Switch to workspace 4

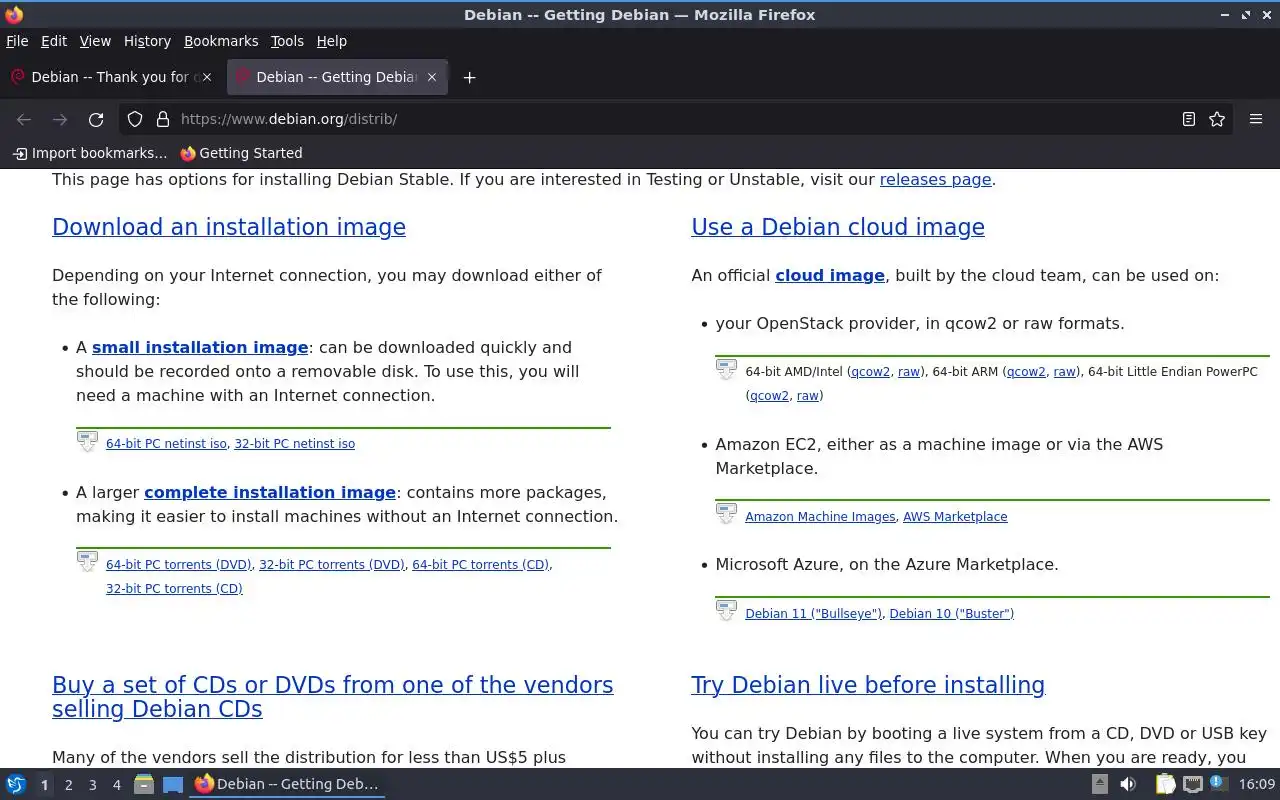116,785
